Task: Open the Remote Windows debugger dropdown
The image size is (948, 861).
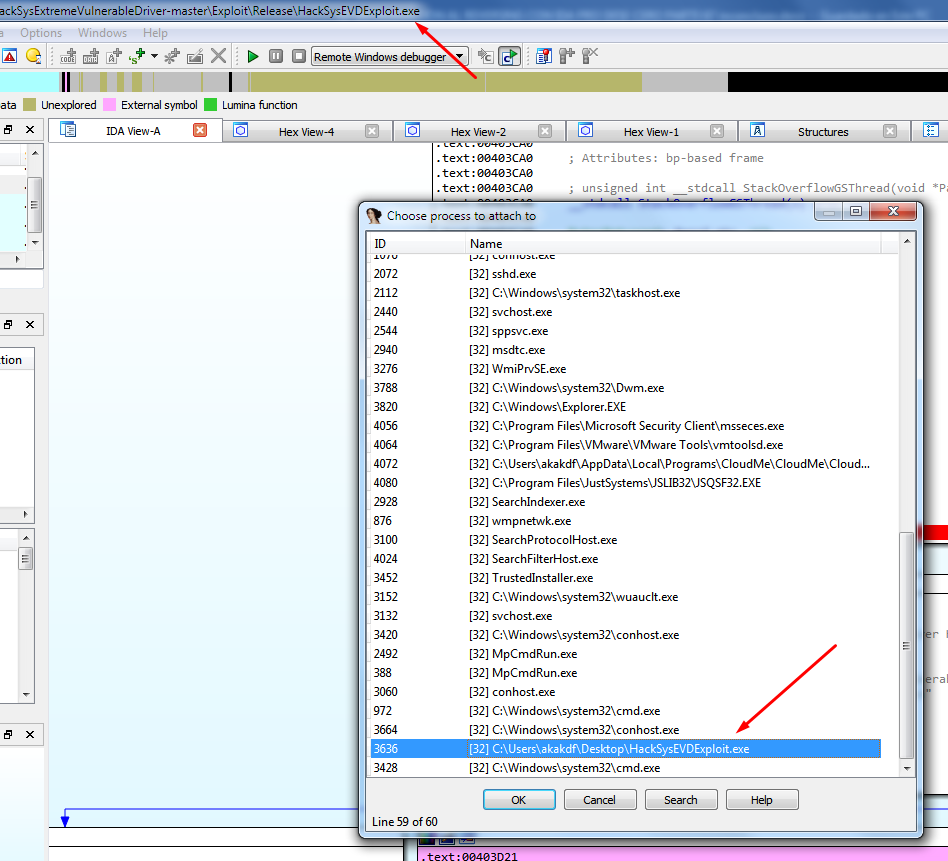Action: [459, 57]
